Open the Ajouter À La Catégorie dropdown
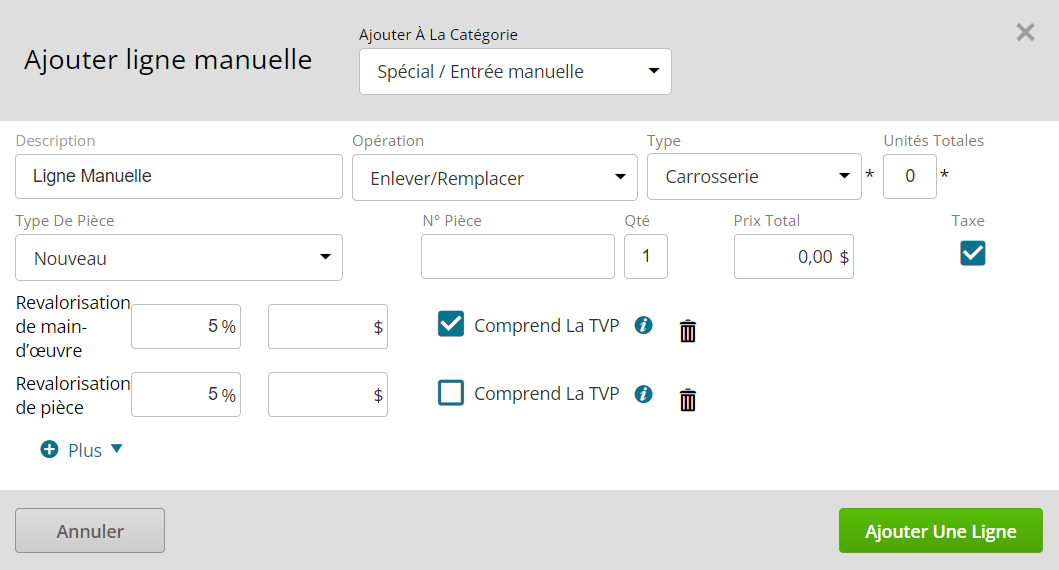This screenshot has height=570, width=1059. 515,72
